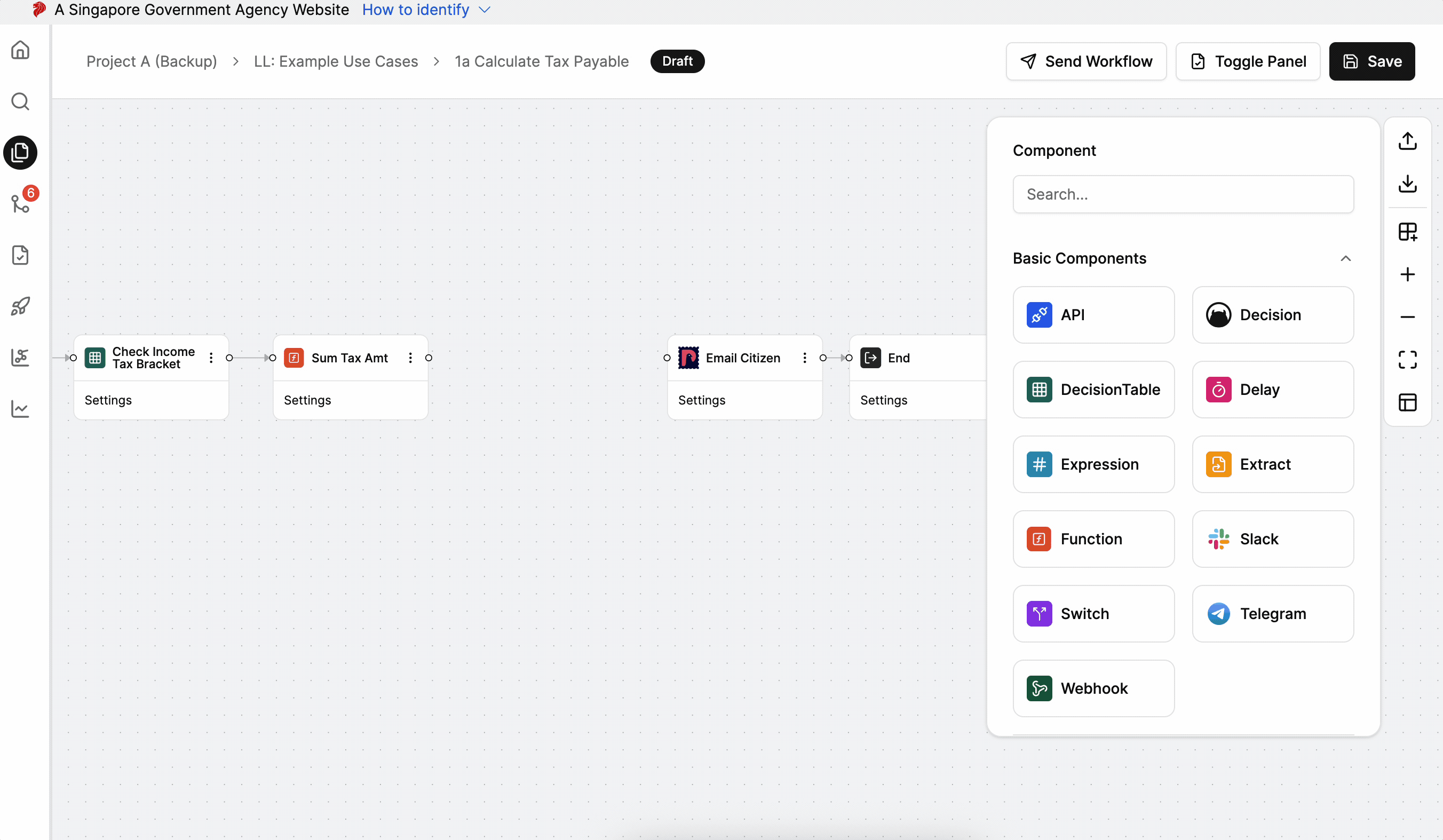The image size is (1443, 840).
Task: Open Sum Tax Amt node menu dots
Action: coord(410,358)
